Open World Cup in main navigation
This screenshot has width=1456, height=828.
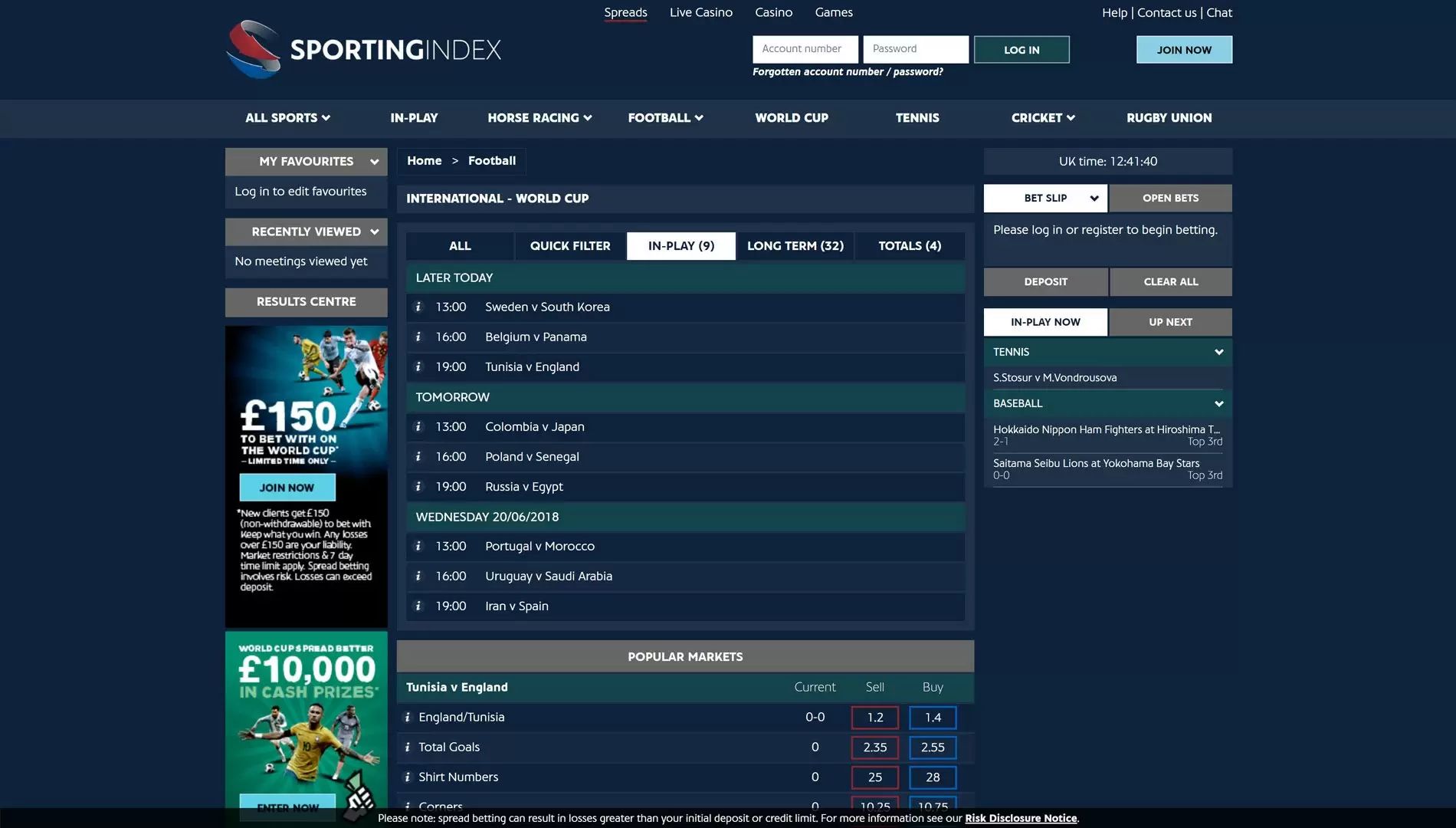[792, 117]
